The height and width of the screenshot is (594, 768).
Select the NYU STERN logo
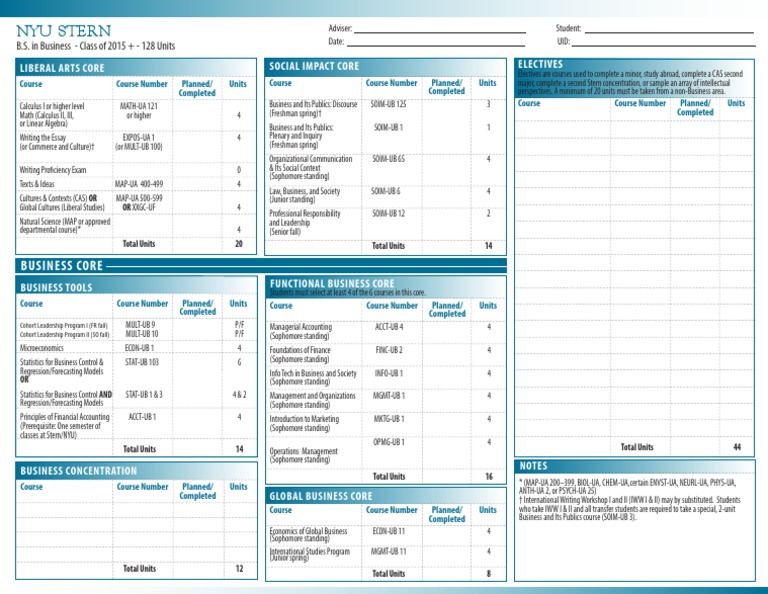pos(64,31)
